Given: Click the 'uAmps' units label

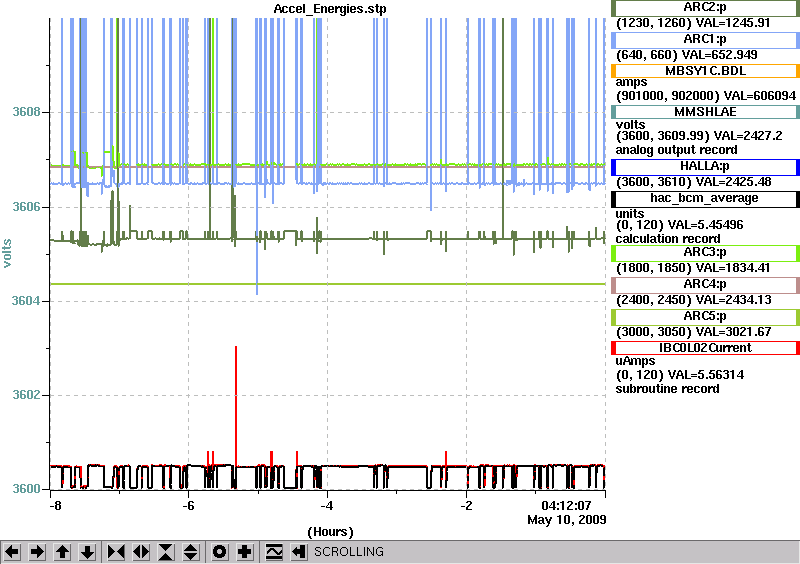Looking at the screenshot, I should (x=636, y=361).
